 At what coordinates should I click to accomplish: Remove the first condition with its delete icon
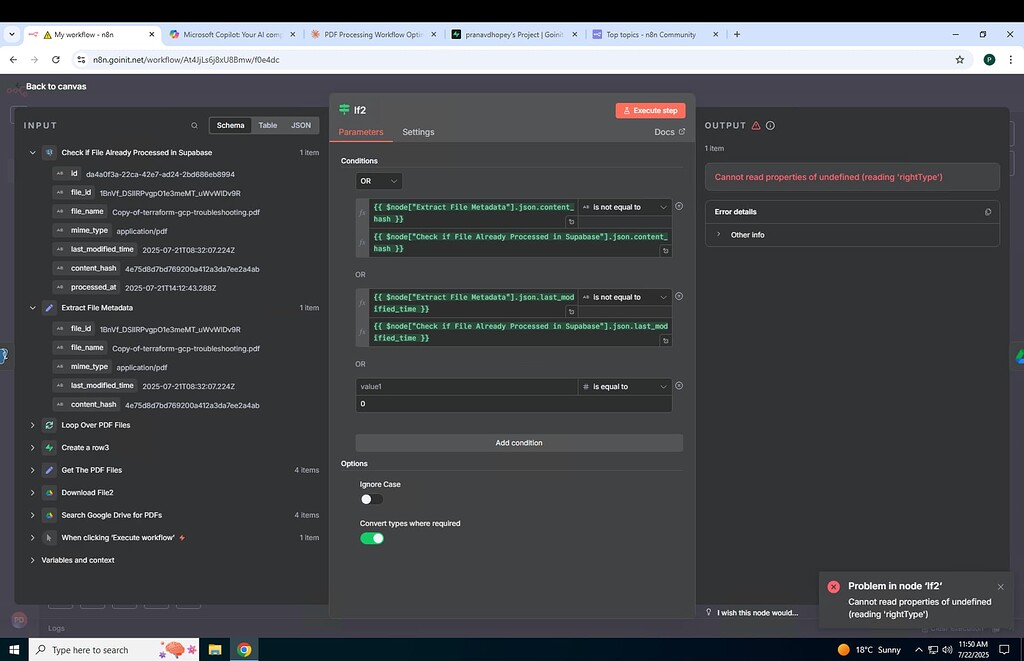point(679,207)
